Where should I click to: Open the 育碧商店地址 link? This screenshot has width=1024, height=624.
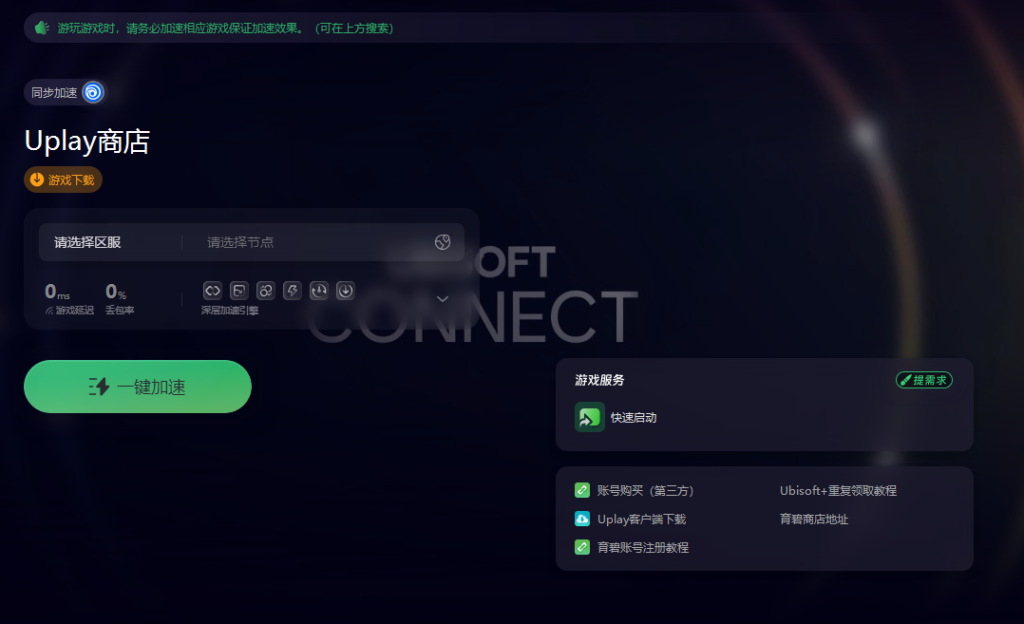(814, 519)
